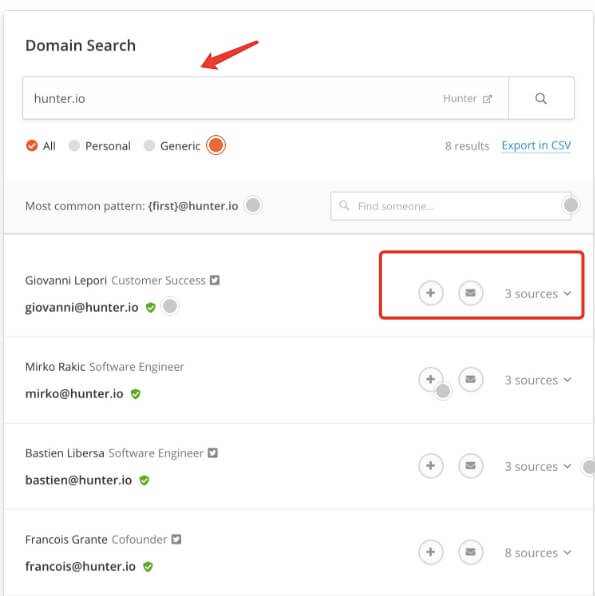Screen dimensions: 595x596
Task: Add Bastien Libersa to leads
Action: click(x=431, y=466)
